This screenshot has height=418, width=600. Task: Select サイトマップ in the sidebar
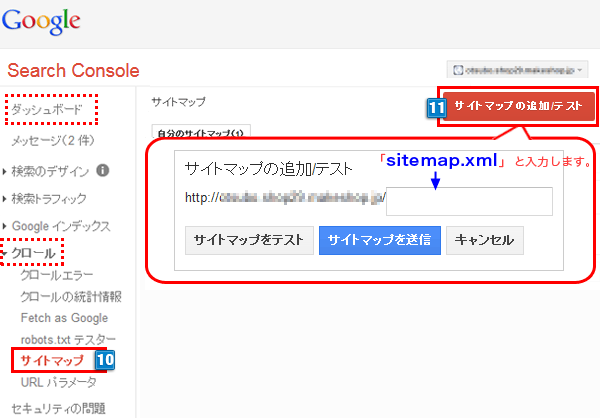click(x=52, y=360)
